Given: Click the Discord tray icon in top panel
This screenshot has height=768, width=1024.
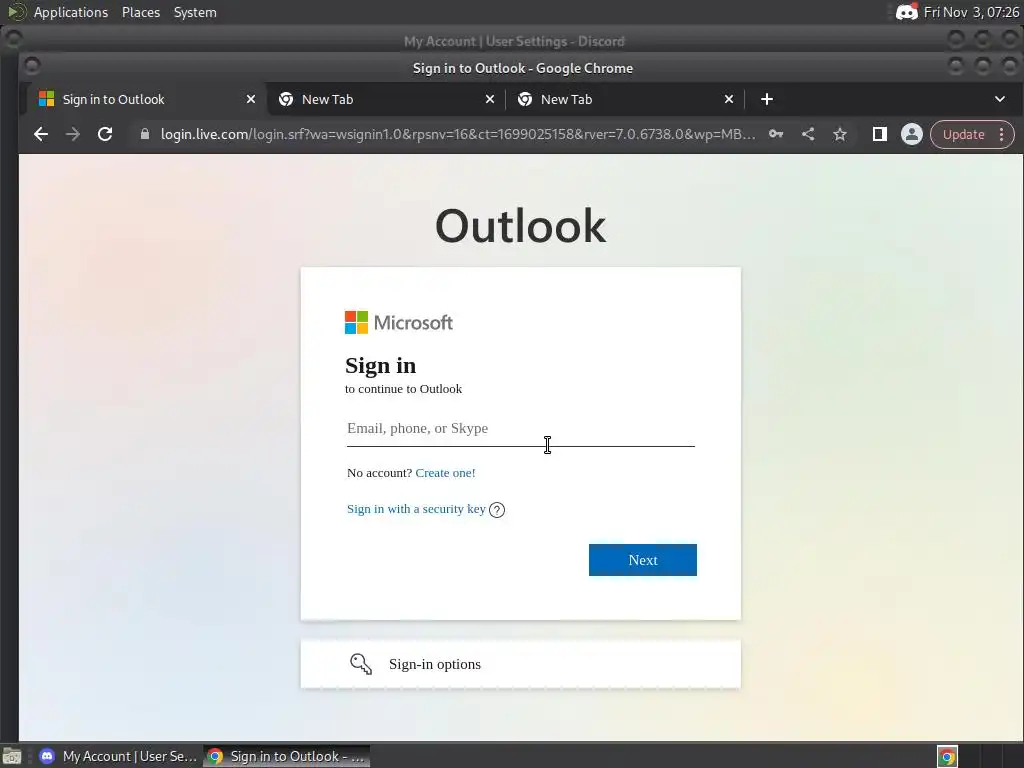Looking at the screenshot, I should point(906,12).
